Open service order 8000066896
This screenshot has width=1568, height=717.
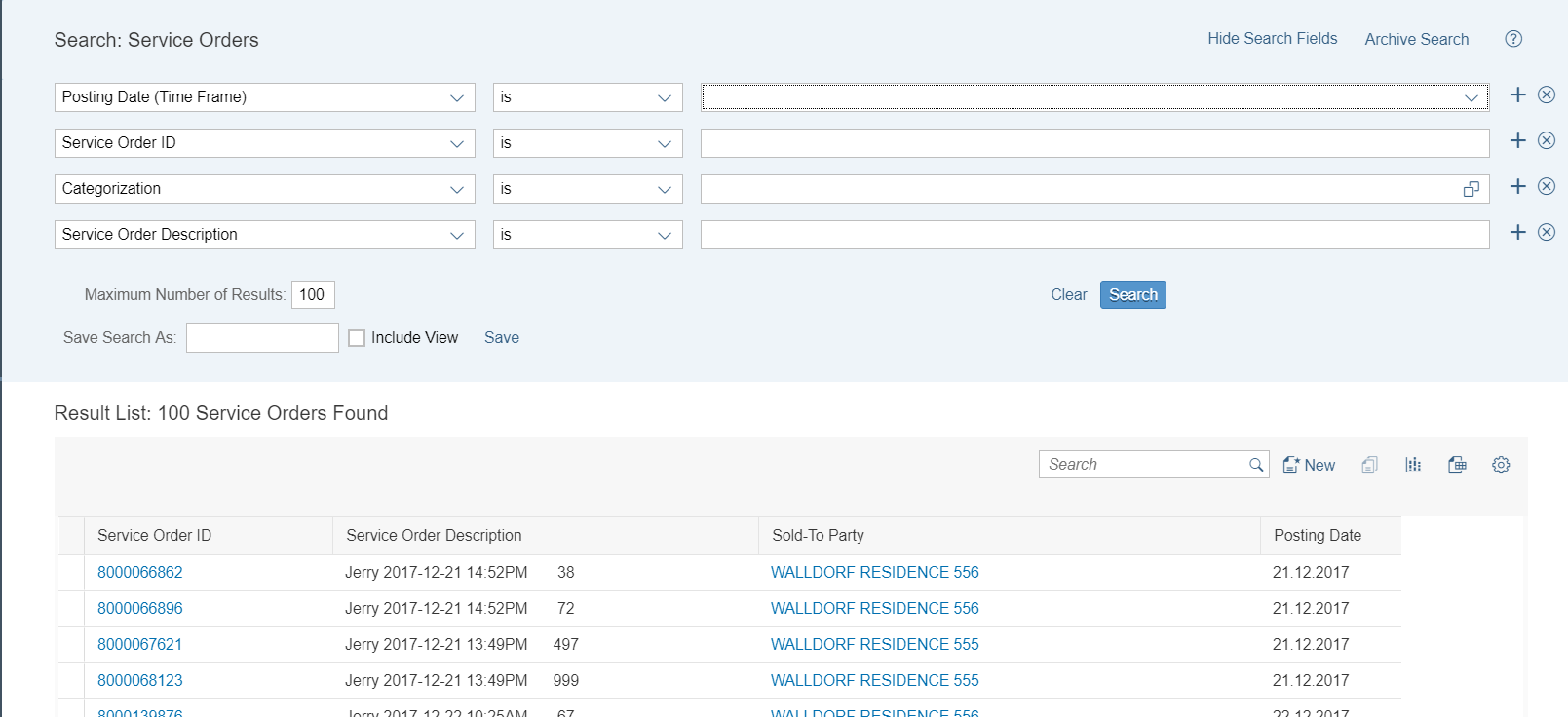(140, 608)
